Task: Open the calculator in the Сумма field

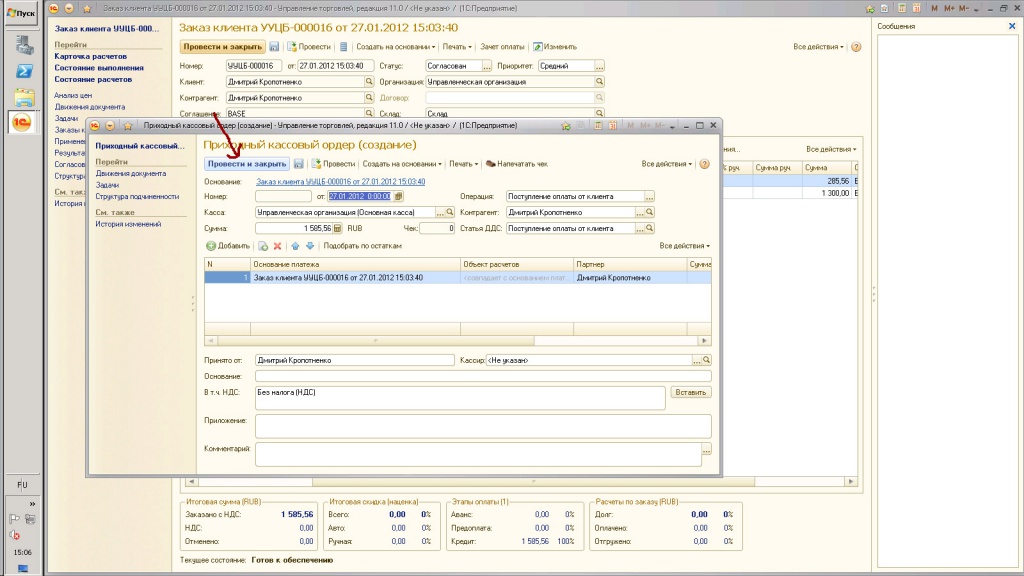Action: tap(338, 229)
